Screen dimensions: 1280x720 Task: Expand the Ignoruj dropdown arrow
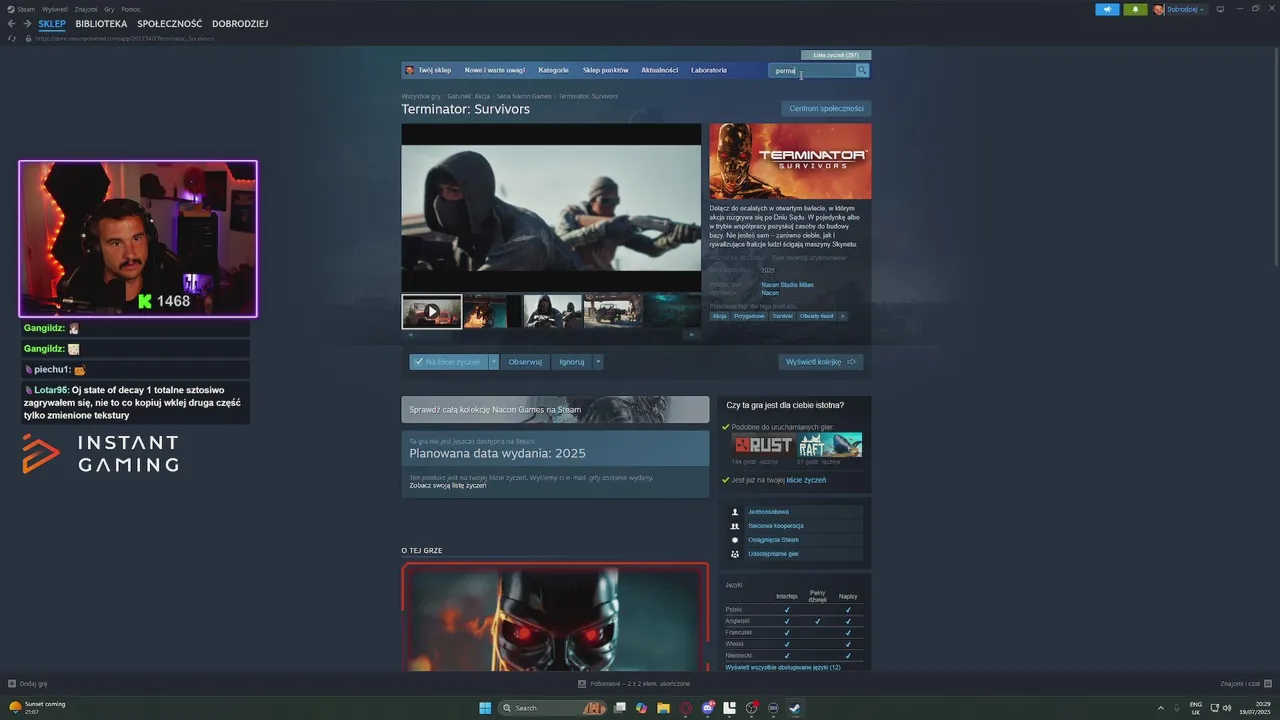tap(598, 362)
